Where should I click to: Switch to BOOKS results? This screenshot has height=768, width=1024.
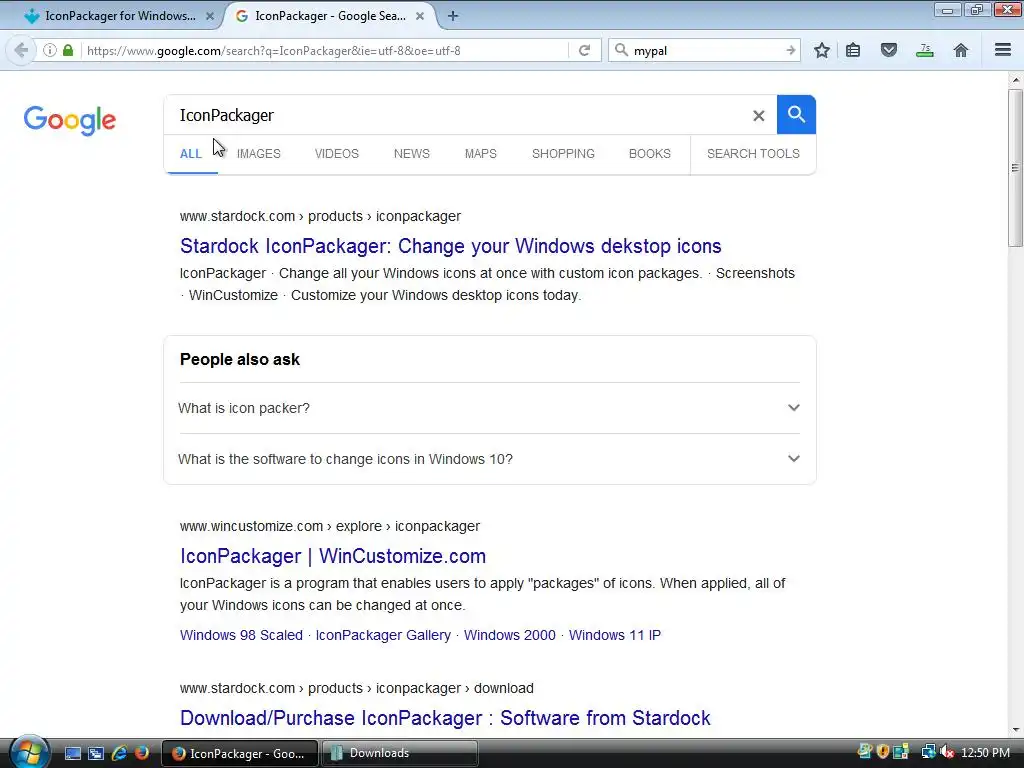[x=650, y=154]
